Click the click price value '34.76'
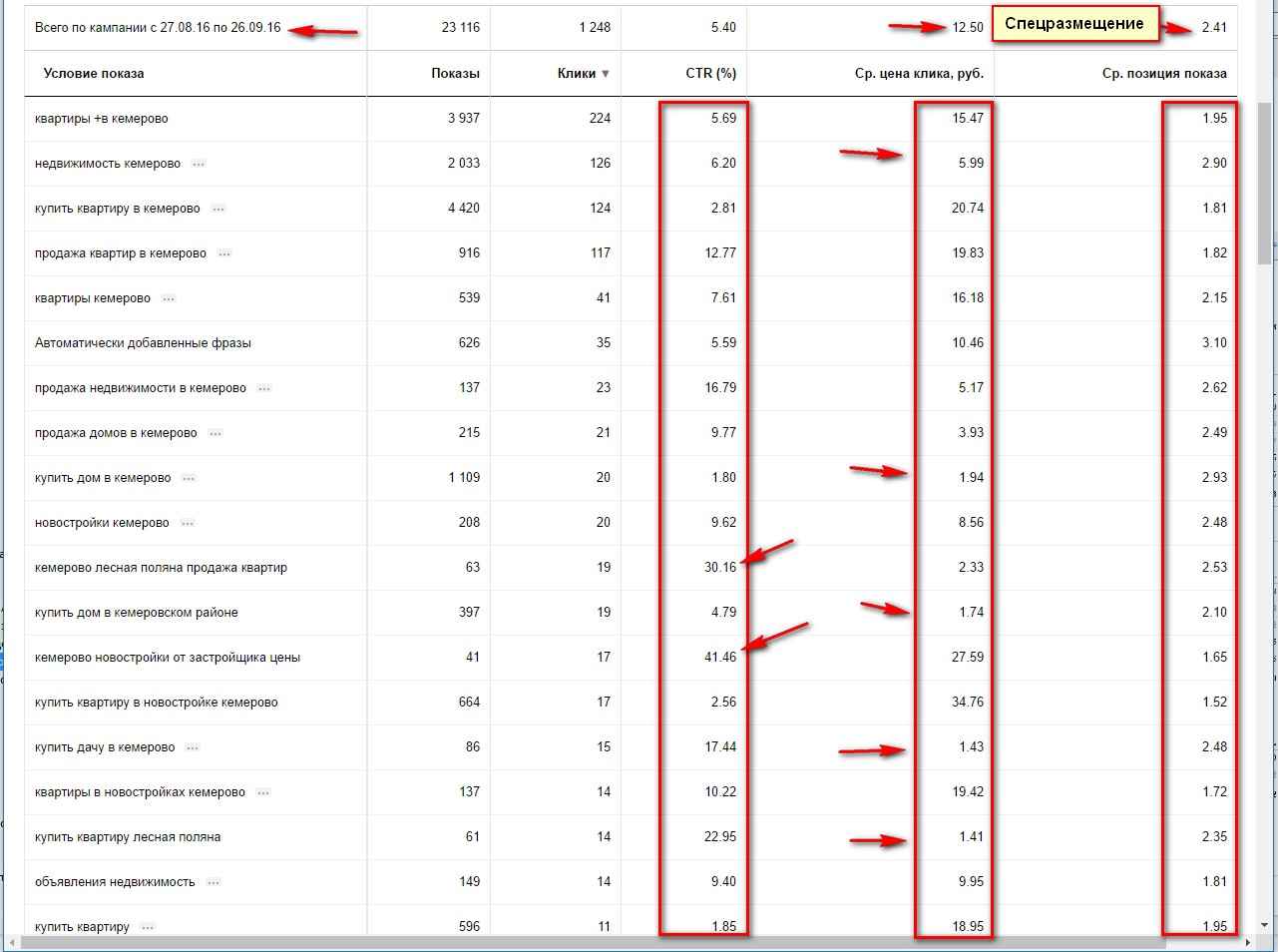 pyautogui.click(x=968, y=703)
